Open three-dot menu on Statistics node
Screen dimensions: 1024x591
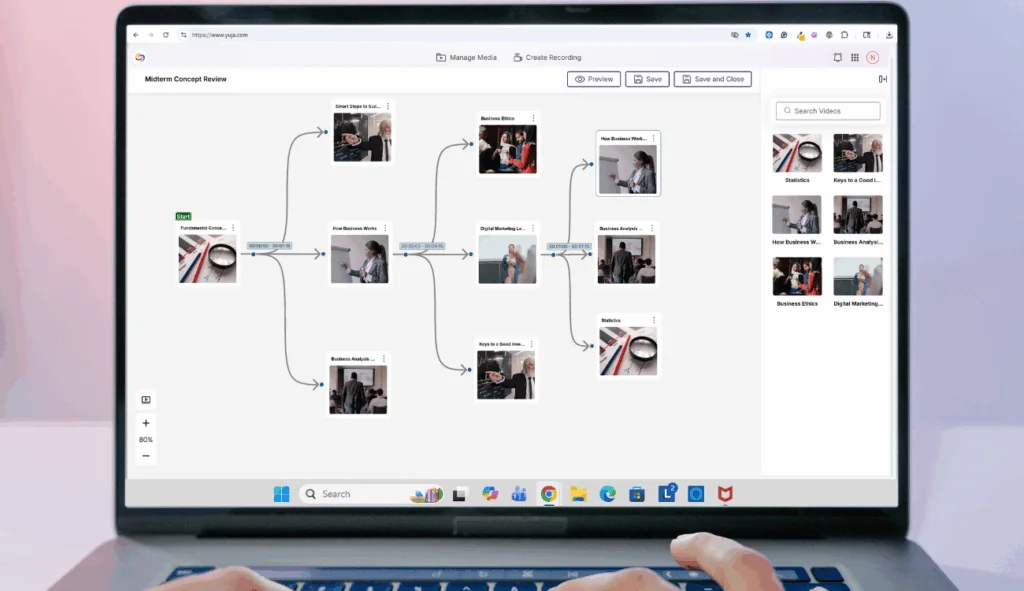click(654, 320)
